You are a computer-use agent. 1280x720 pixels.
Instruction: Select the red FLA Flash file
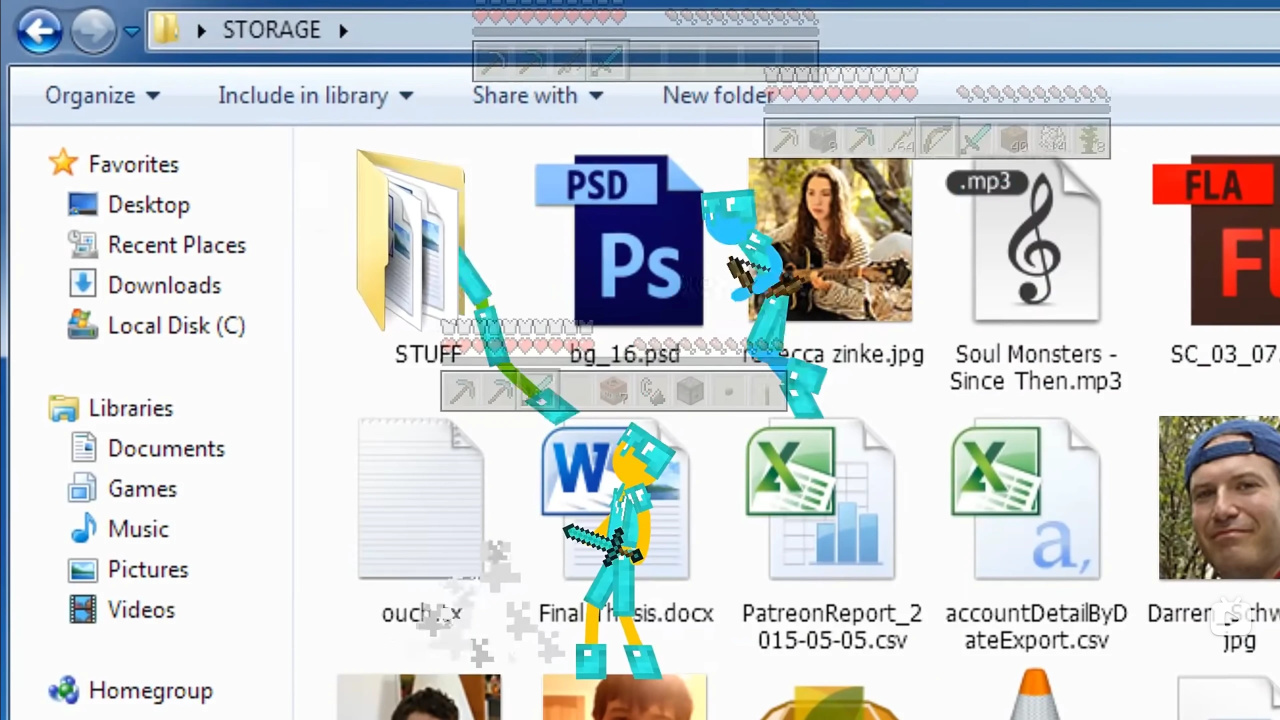pyautogui.click(x=1216, y=240)
